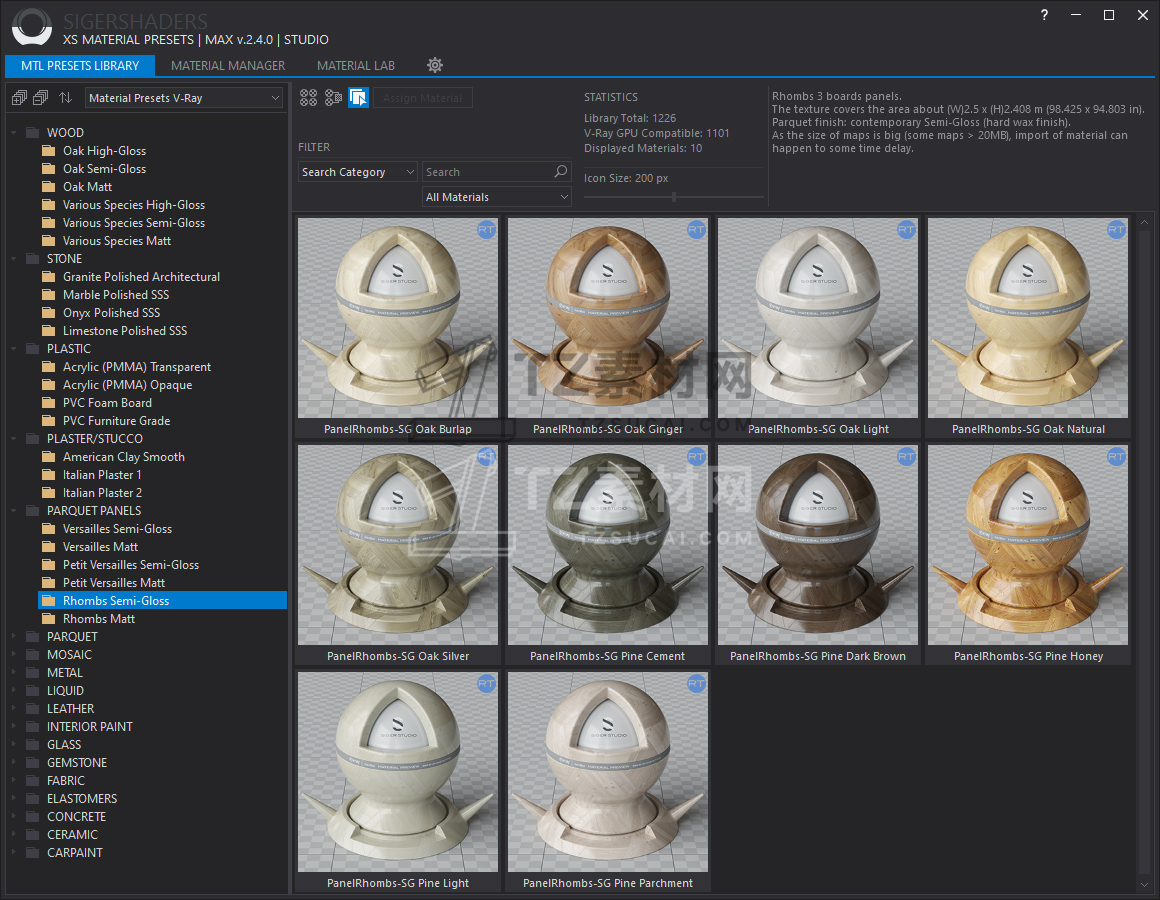1160x900 pixels.
Task: Click the question mark help icon
Action: coord(1044,15)
